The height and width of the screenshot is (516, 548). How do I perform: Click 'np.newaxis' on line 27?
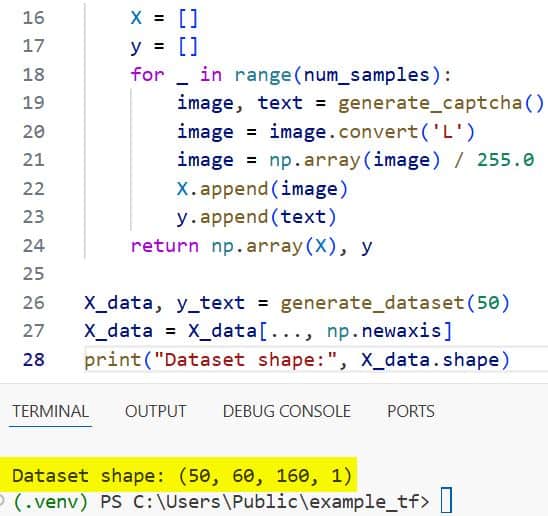pyautogui.click(x=384, y=331)
